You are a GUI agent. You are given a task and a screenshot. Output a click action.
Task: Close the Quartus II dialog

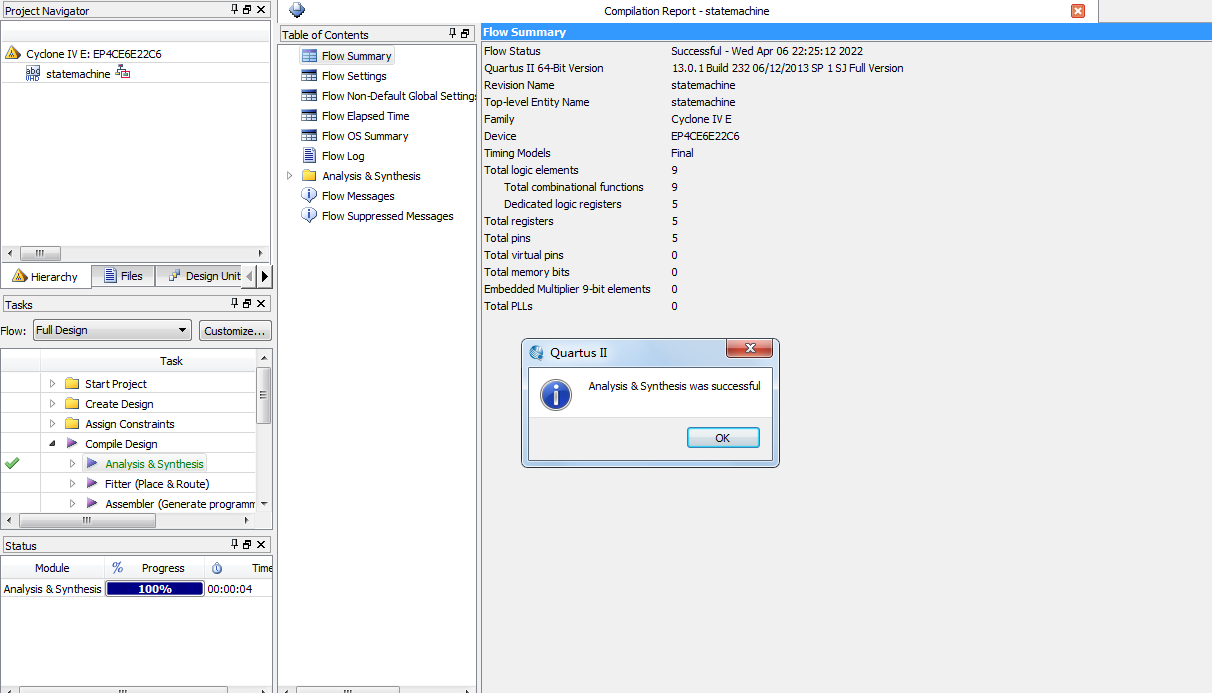[x=748, y=349]
